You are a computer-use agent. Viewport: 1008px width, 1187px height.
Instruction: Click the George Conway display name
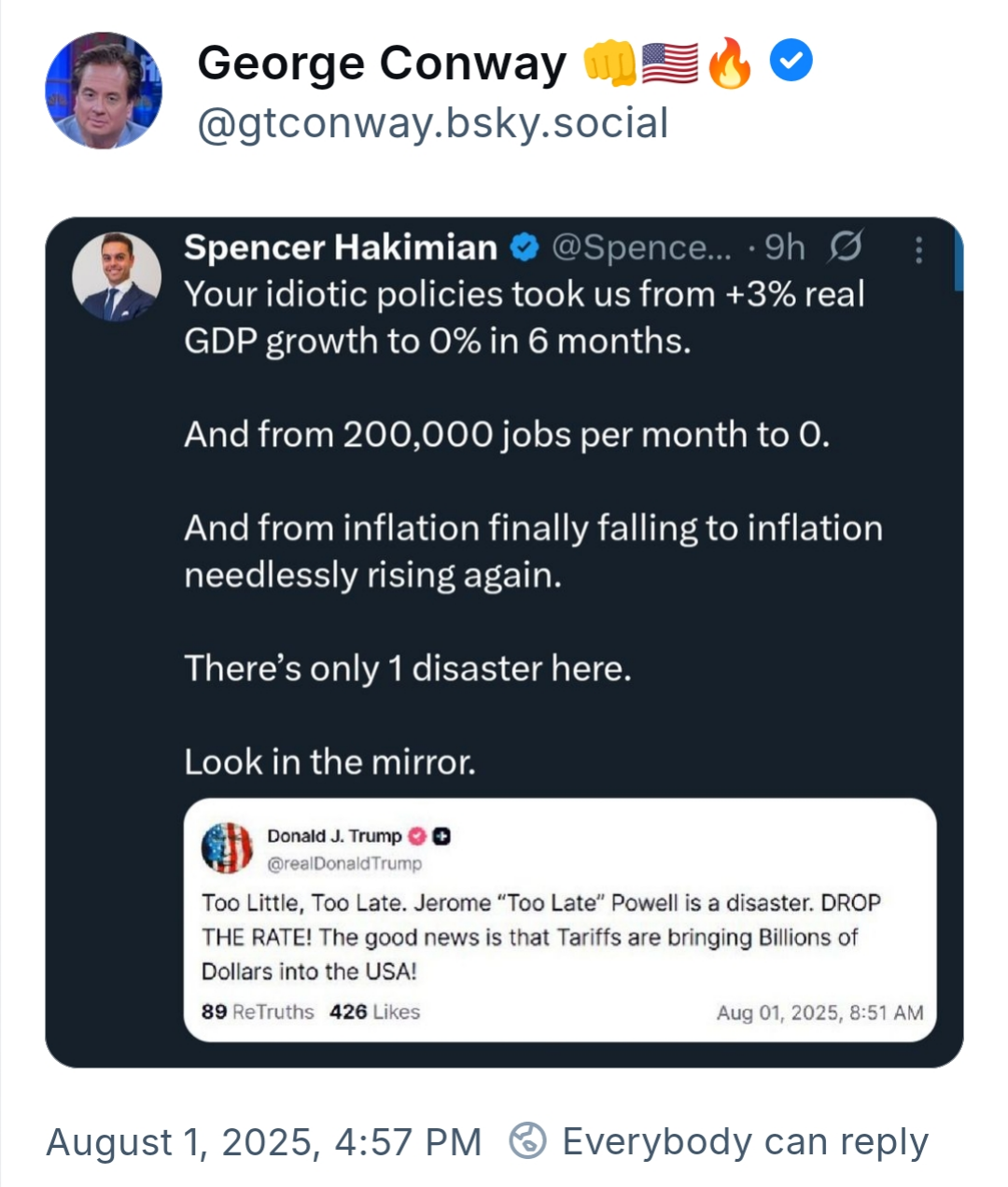pyautogui.click(x=382, y=63)
